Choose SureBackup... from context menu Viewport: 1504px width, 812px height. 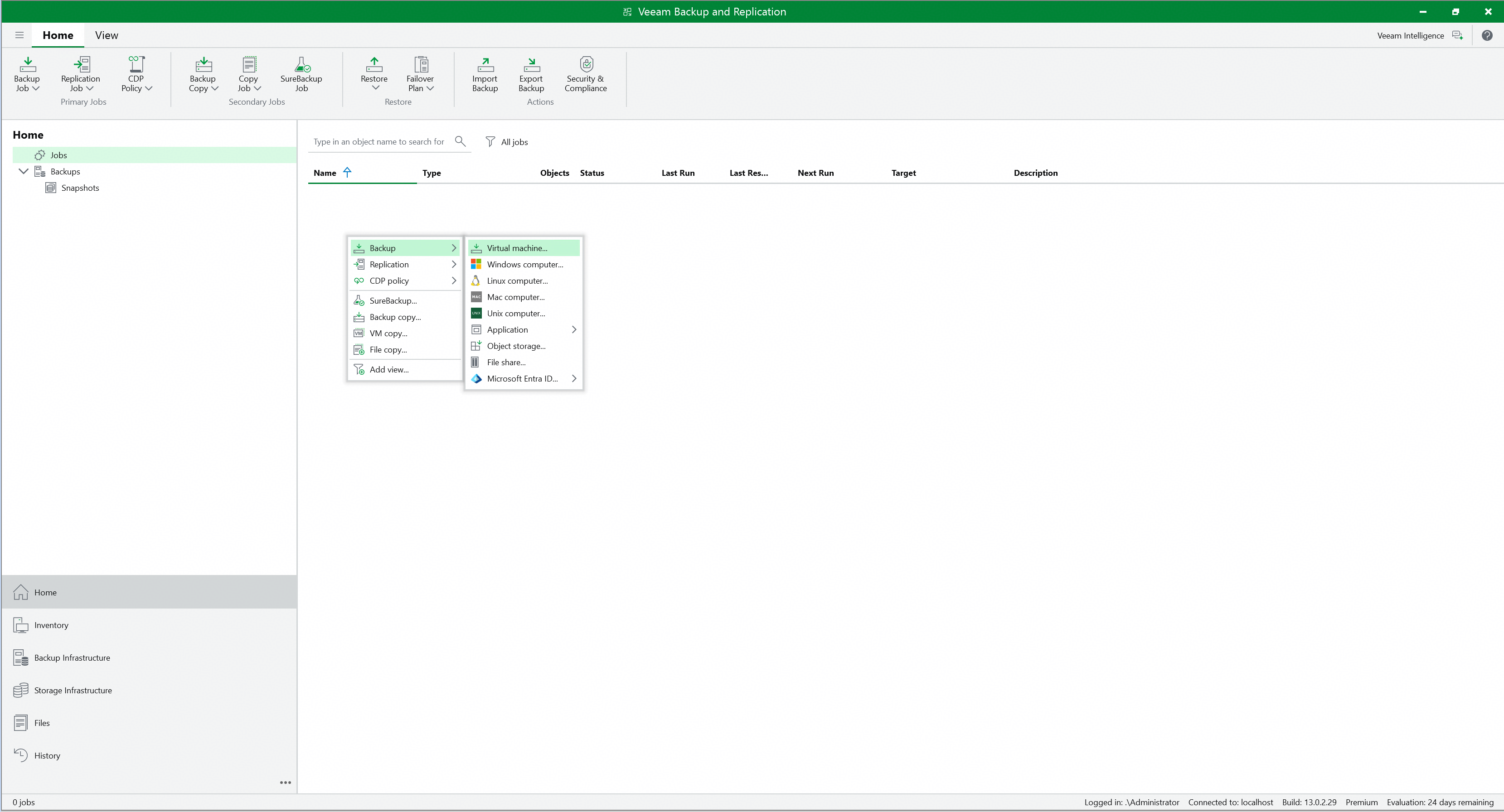(405, 300)
